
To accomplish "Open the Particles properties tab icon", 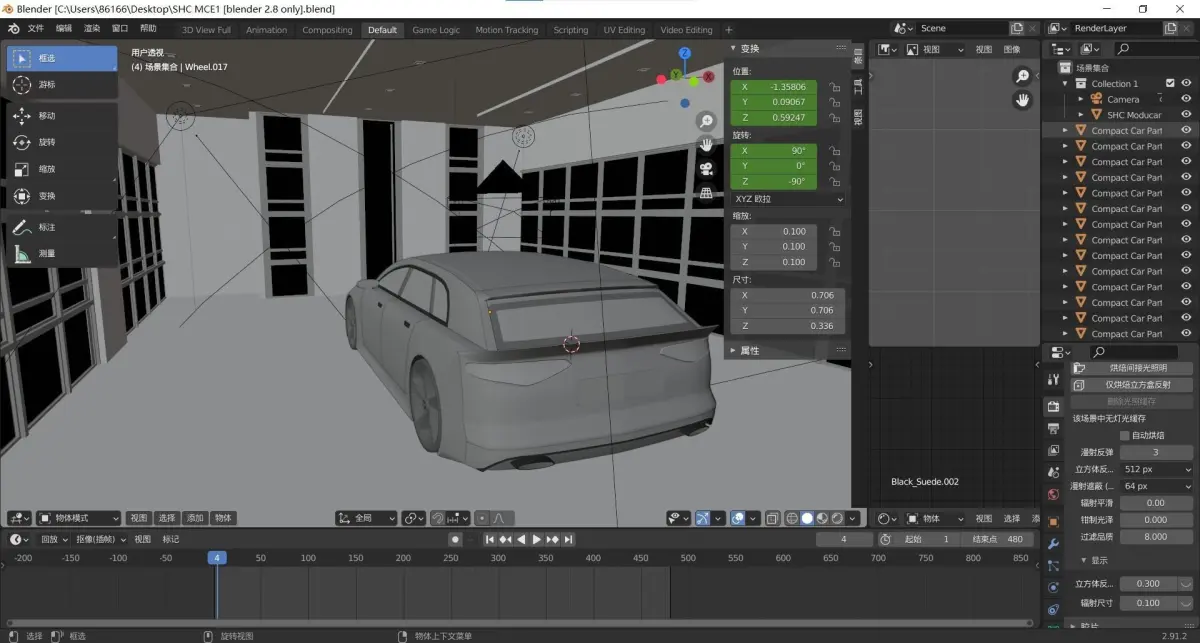I will coord(1053,566).
